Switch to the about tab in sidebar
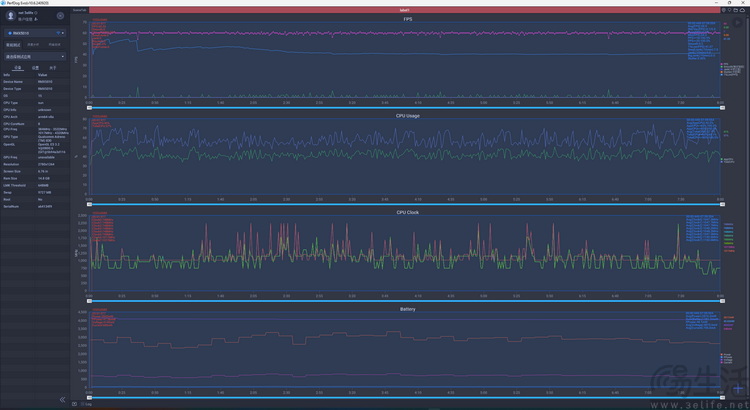The image size is (750, 410). [53, 68]
